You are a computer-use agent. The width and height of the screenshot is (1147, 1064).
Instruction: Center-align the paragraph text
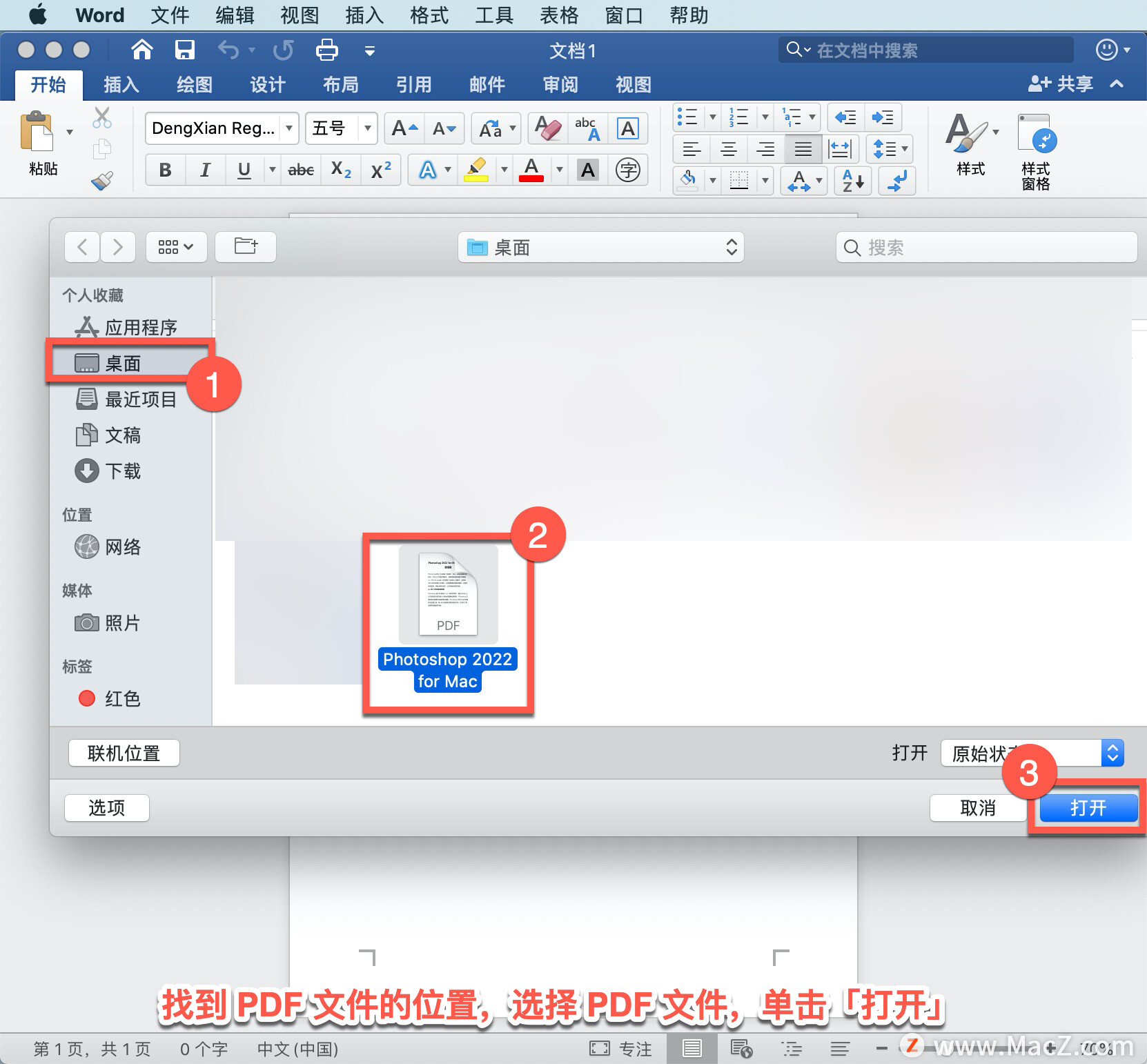(729, 148)
